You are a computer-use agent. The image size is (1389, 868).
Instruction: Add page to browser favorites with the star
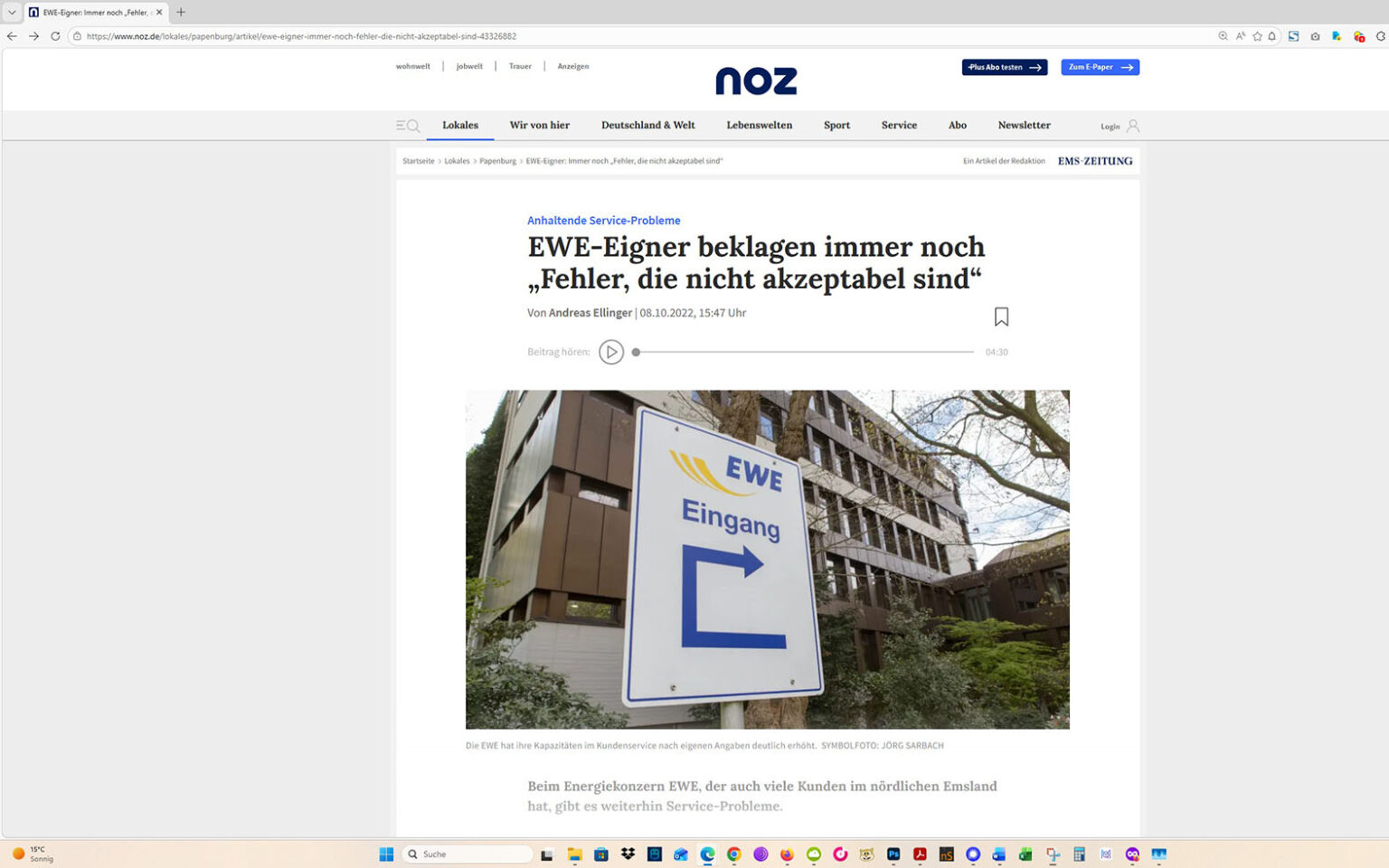(1256, 36)
